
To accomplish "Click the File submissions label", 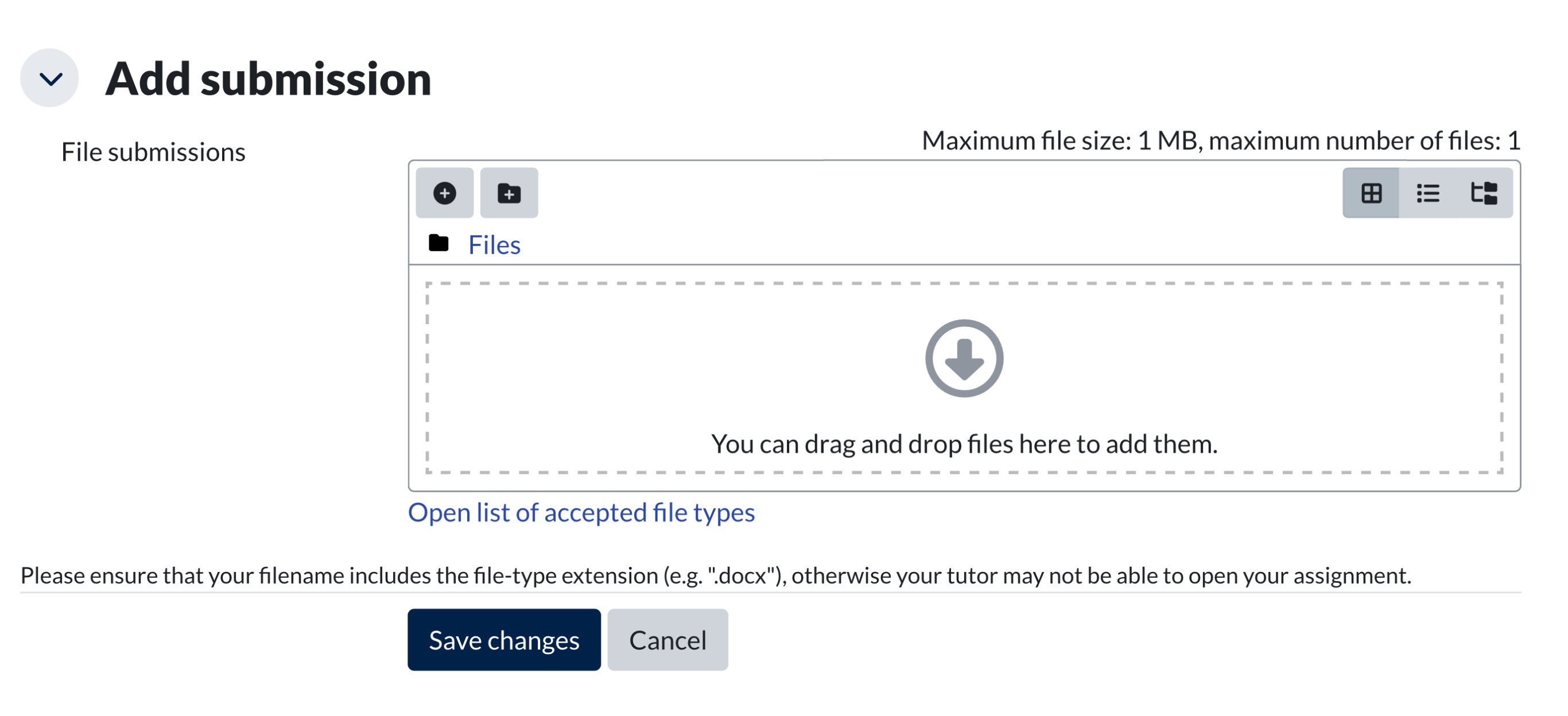I will (x=153, y=152).
